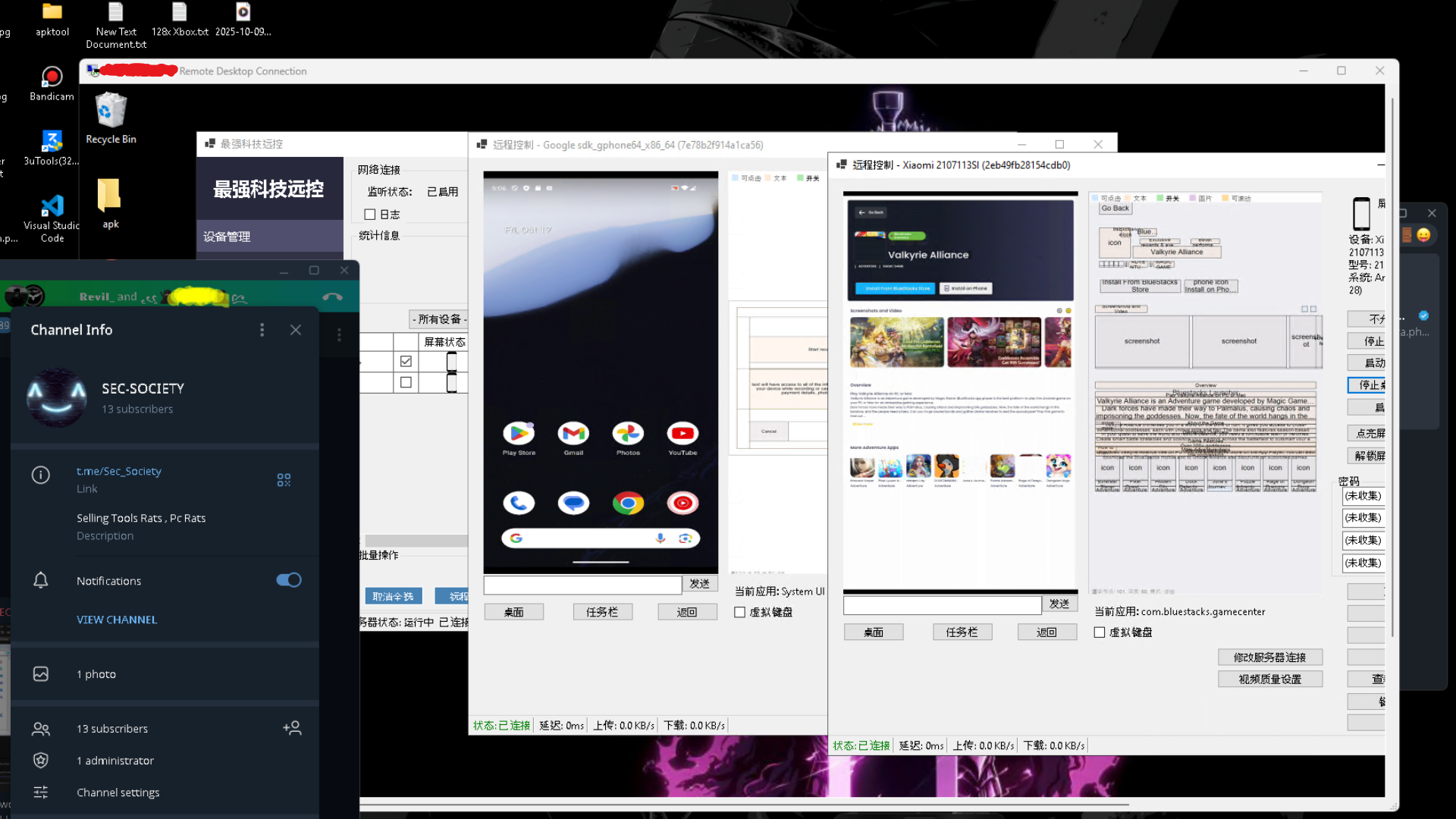Toggle the channel Notifications switch
This screenshot has width=1456, height=819.
click(x=288, y=580)
